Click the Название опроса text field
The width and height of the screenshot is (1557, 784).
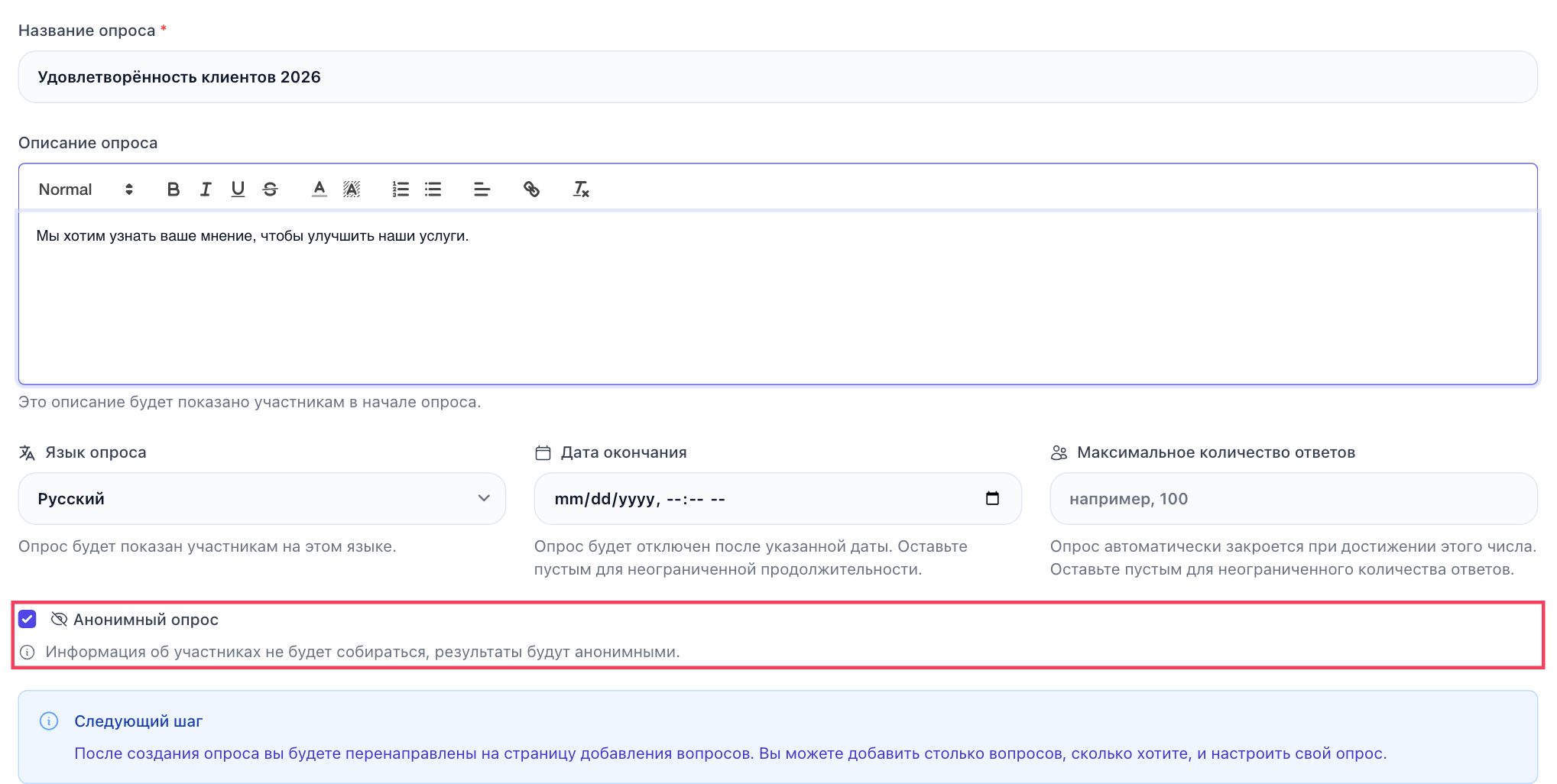coord(777,76)
